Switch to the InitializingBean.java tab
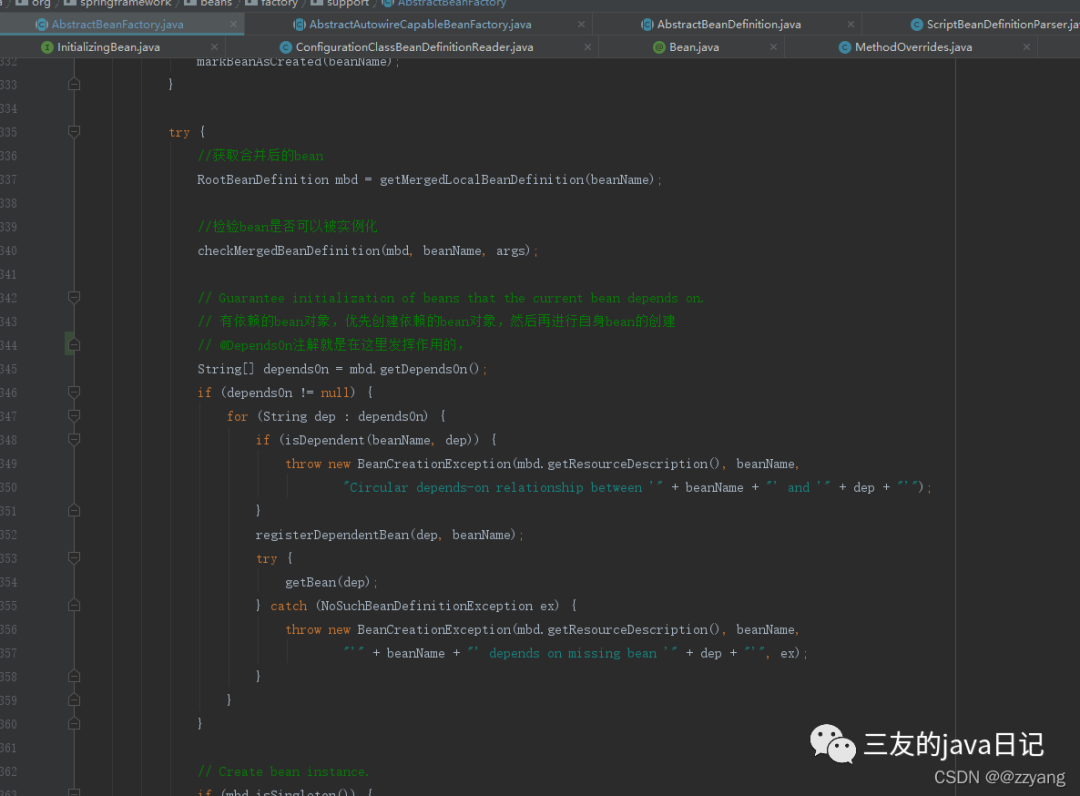 pyautogui.click(x=108, y=47)
